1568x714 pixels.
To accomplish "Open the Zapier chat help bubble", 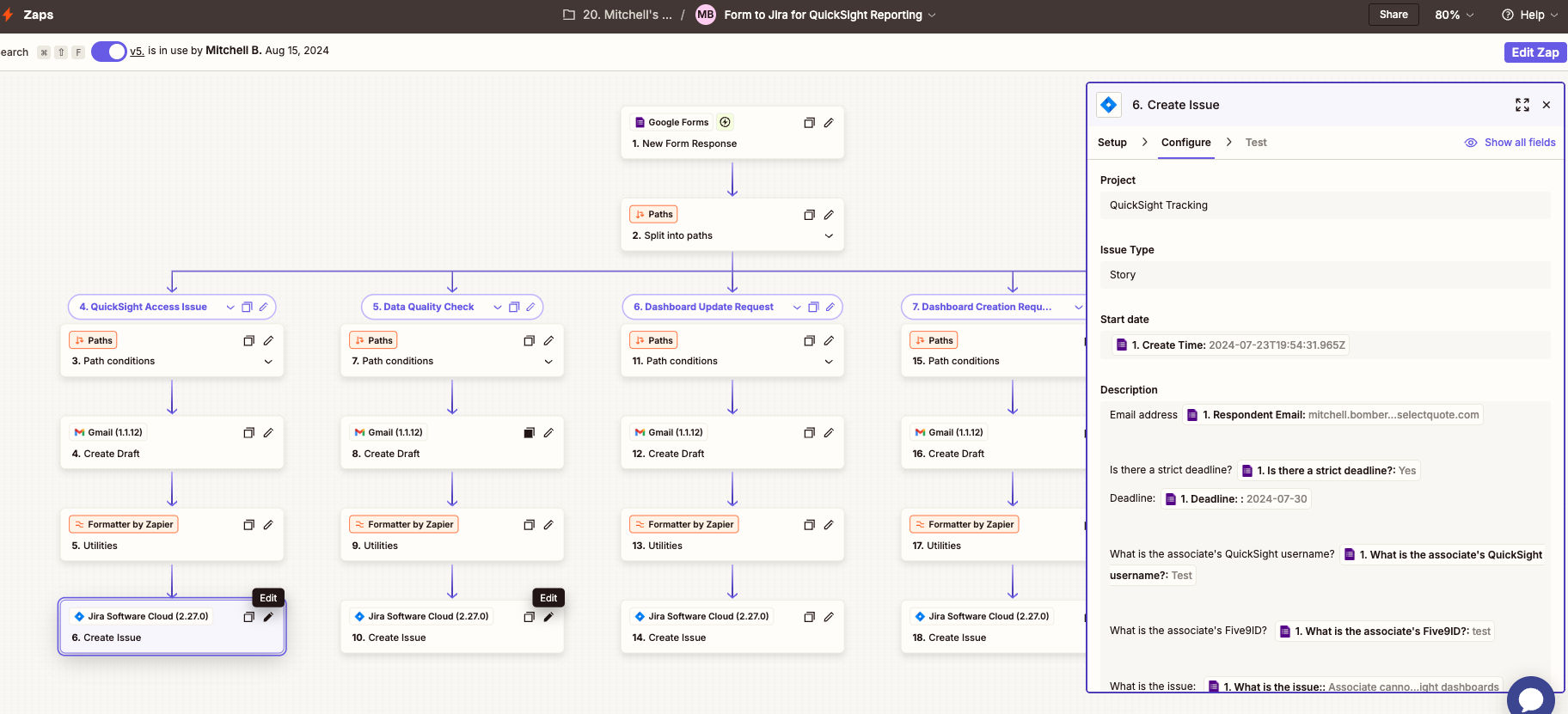I will [1531, 699].
